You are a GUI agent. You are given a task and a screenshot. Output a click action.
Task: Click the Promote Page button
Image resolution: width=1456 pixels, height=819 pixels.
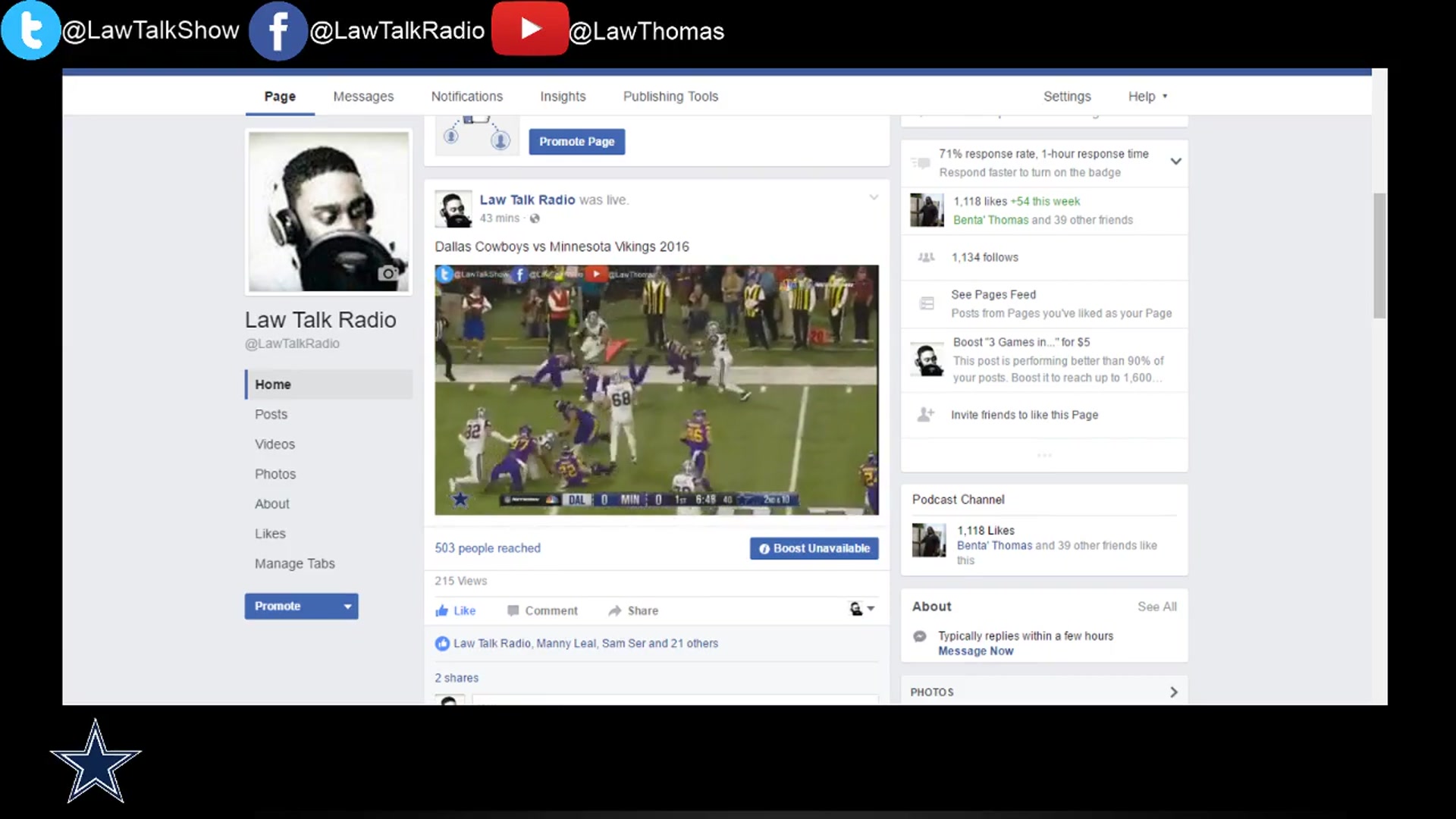576,142
